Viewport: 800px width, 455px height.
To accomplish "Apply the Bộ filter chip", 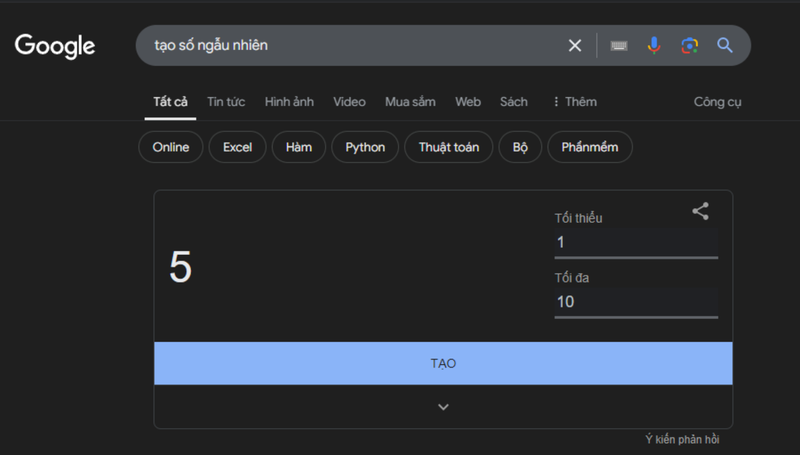I will point(520,147).
